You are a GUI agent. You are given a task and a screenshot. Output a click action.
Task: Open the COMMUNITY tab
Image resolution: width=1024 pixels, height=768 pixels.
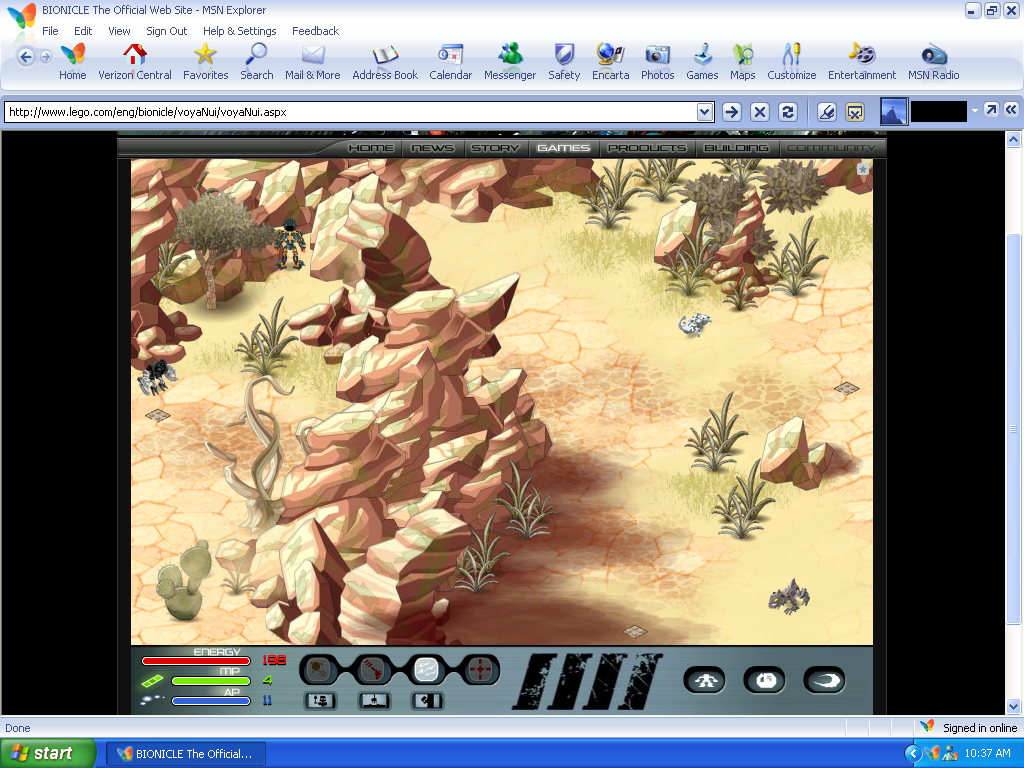(831, 148)
